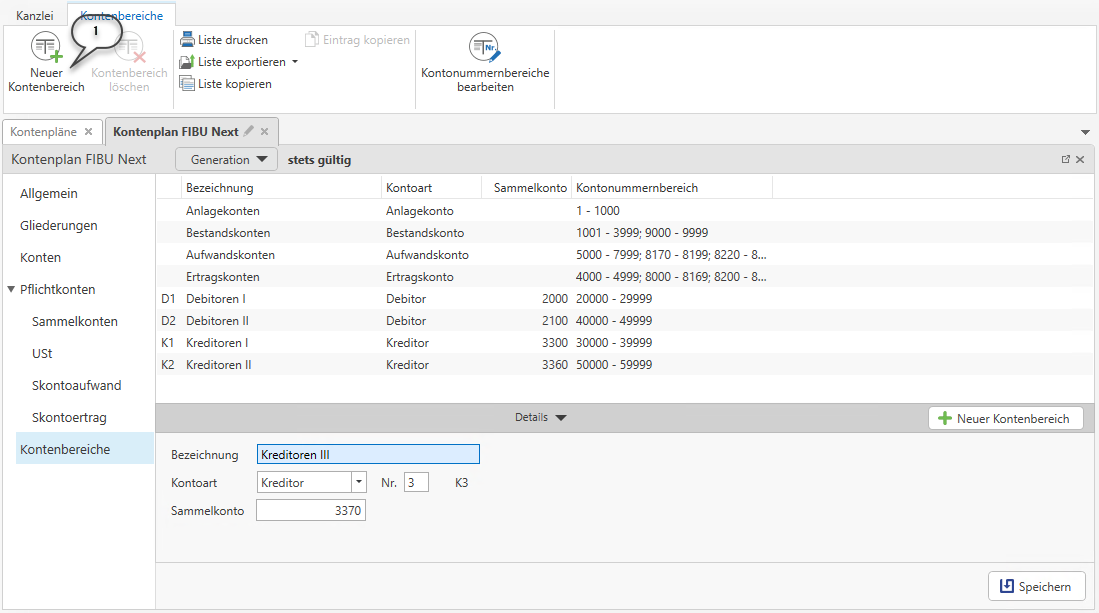Open the Generation dropdown

[227, 159]
